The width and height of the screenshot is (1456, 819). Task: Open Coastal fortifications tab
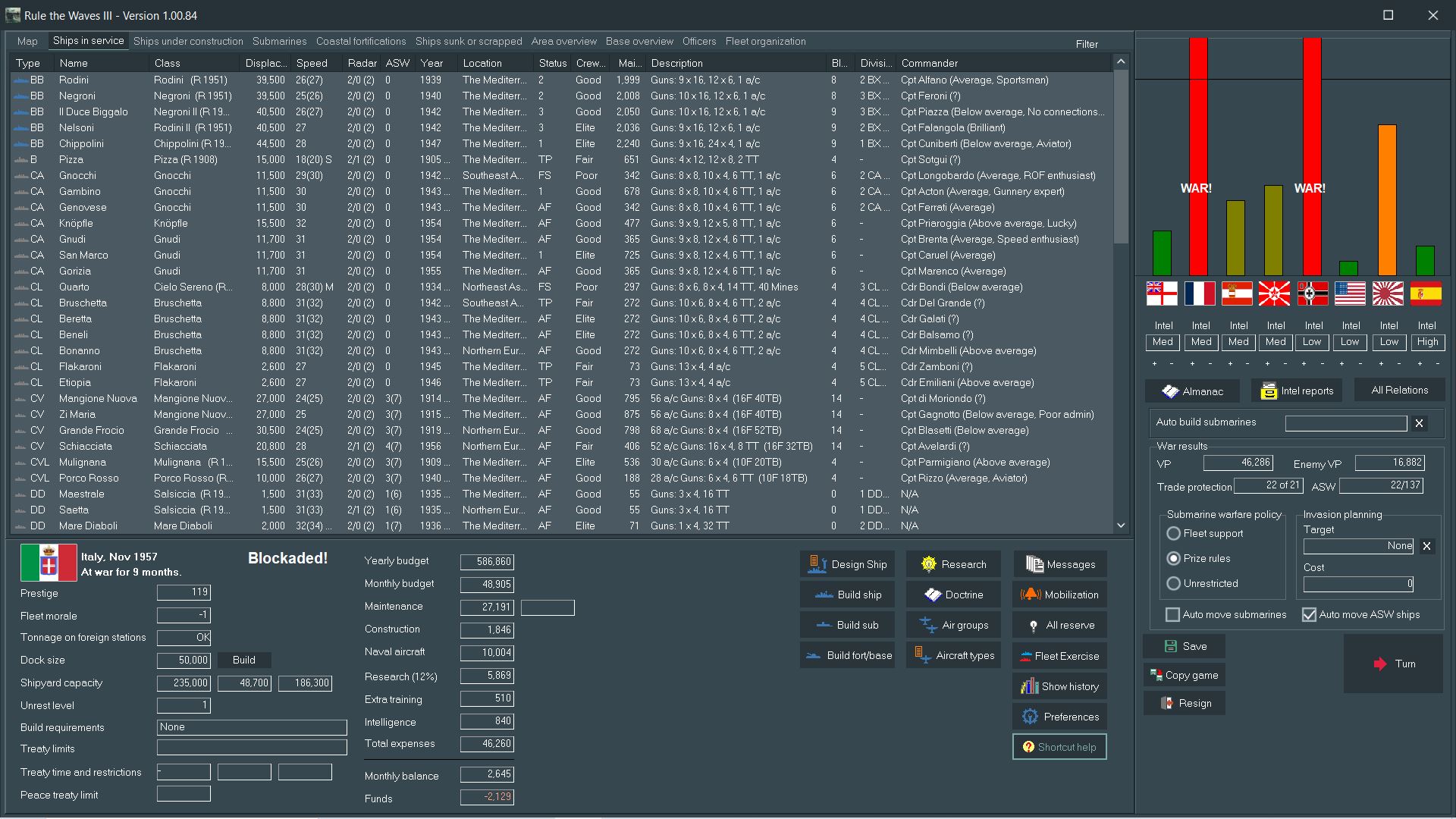pyautogui.click(x=361, y=41)
